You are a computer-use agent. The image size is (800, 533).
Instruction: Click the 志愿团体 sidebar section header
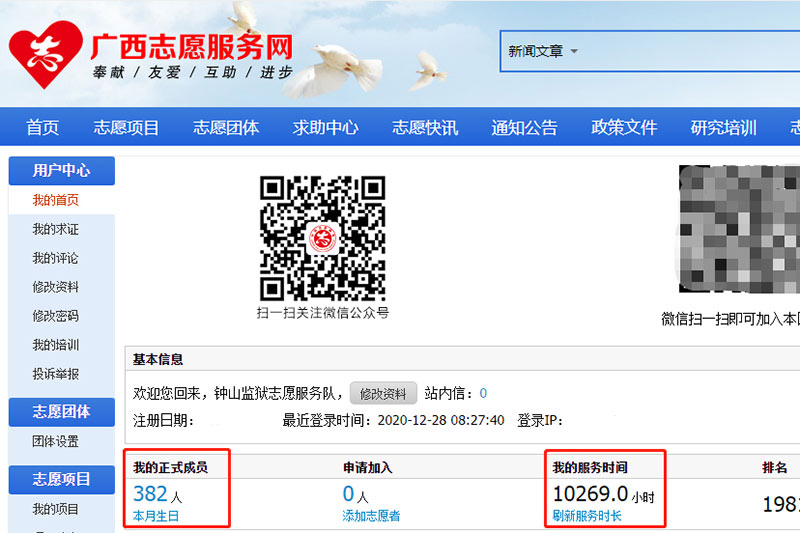click(x=62, y=412)
